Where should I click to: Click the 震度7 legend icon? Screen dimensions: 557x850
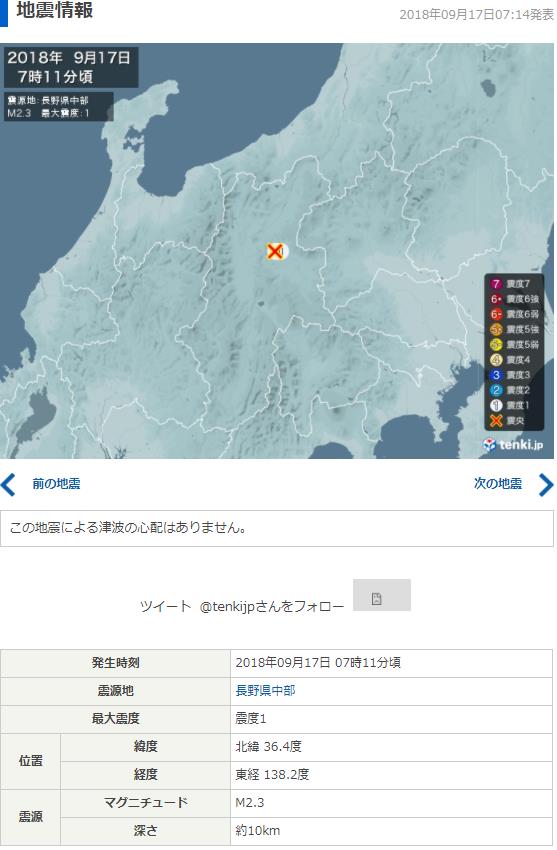[x=496, y=284]
